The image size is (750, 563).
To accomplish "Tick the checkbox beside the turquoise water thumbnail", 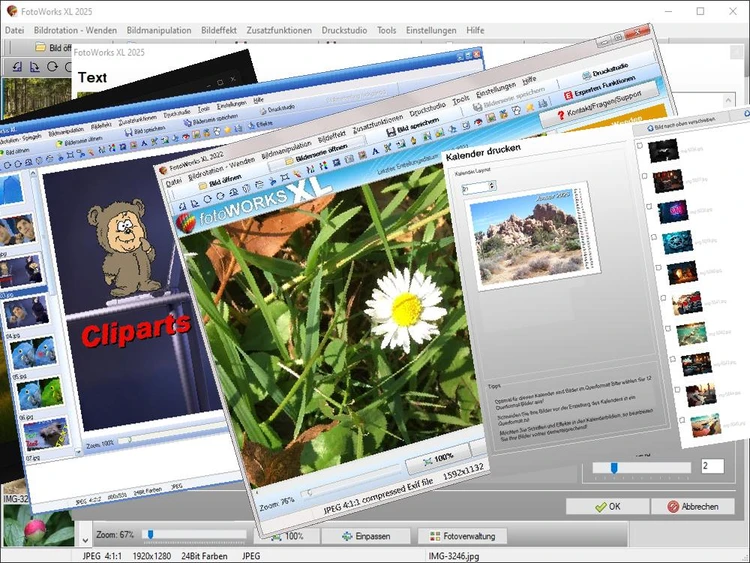I will pos(668,329).
